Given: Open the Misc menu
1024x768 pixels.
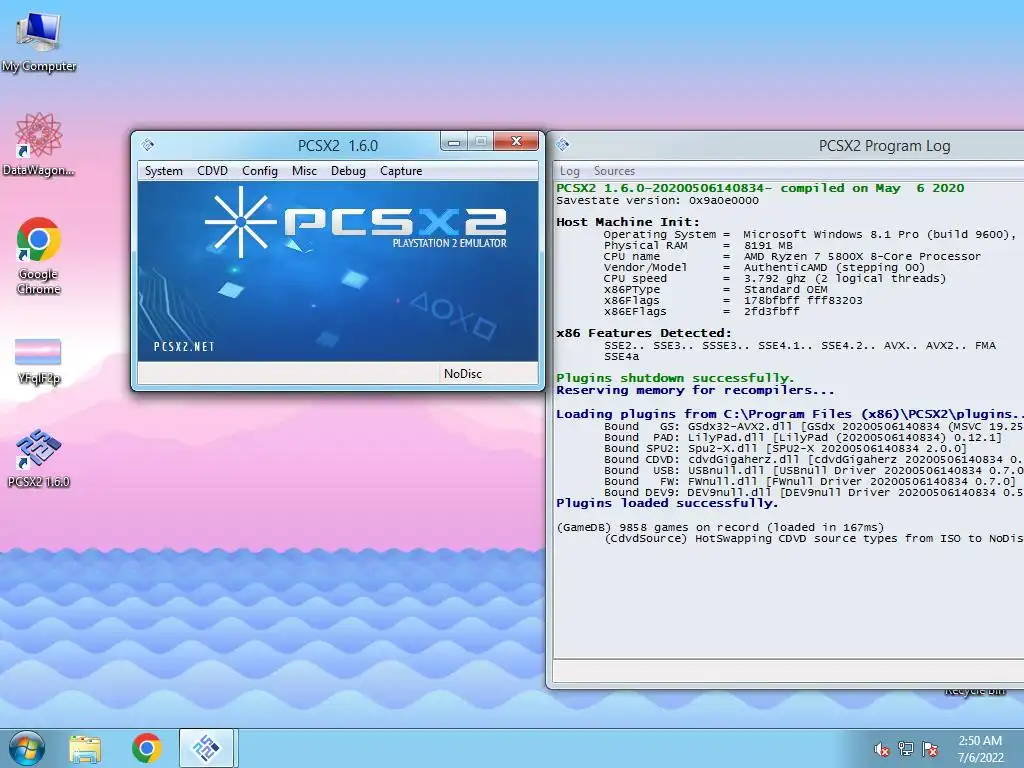Looking at the screenshot, I should (x=304, y=171).
